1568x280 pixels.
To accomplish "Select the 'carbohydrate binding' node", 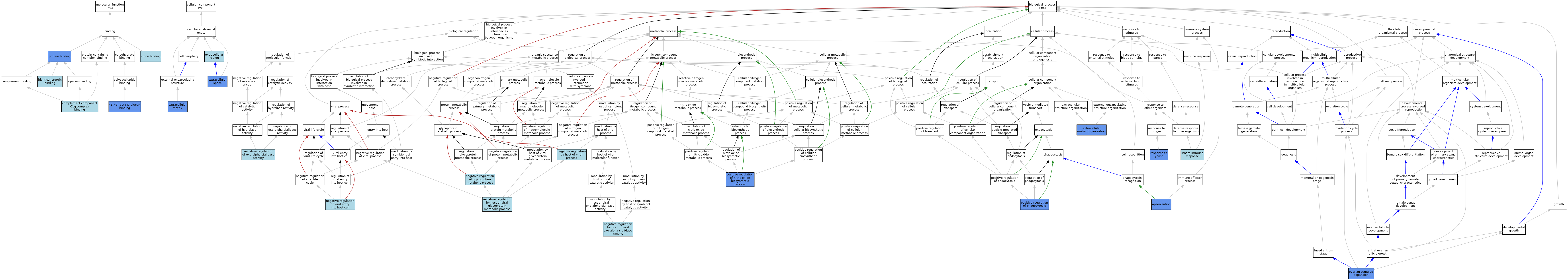I will [x=125, y=56].
